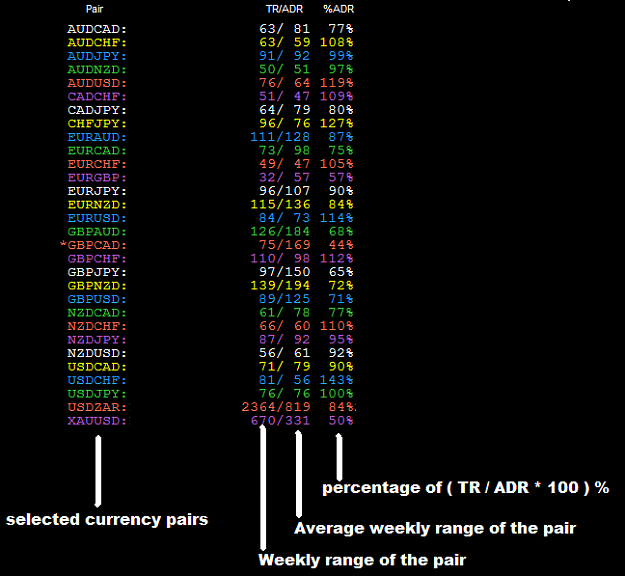Select the USDJPY pair label
625x576 pixels.
coord(97,394)
